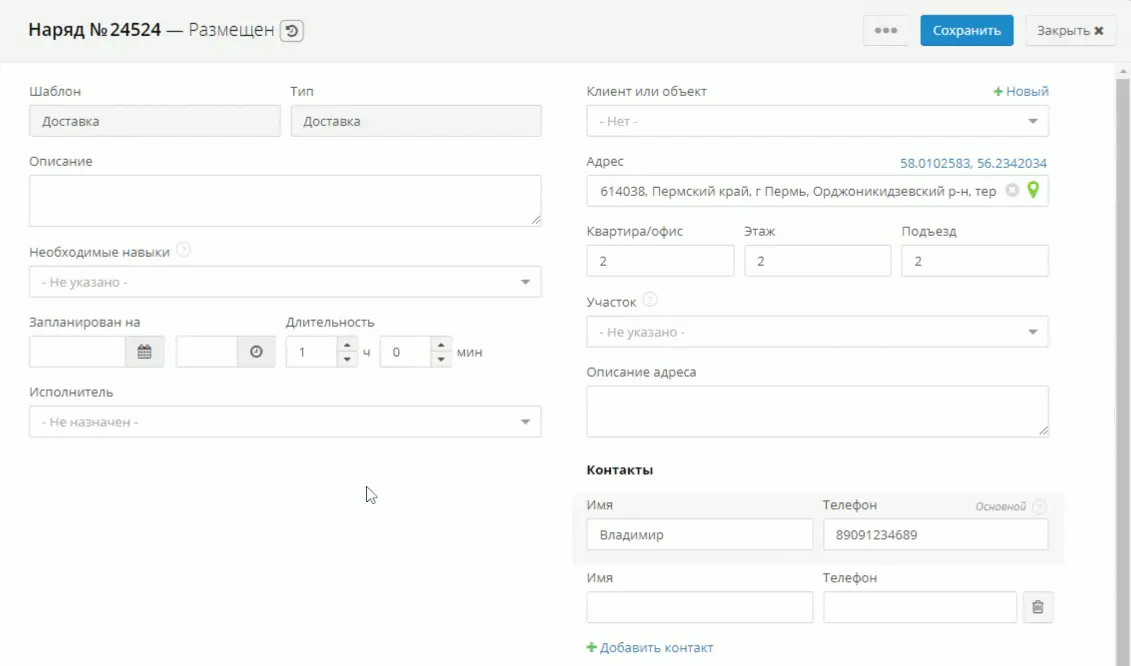Viewport: 1131px width, 666px height.
Task: Click help icon next to Участок
Action: pyautogui.click(x=650, y=299)
